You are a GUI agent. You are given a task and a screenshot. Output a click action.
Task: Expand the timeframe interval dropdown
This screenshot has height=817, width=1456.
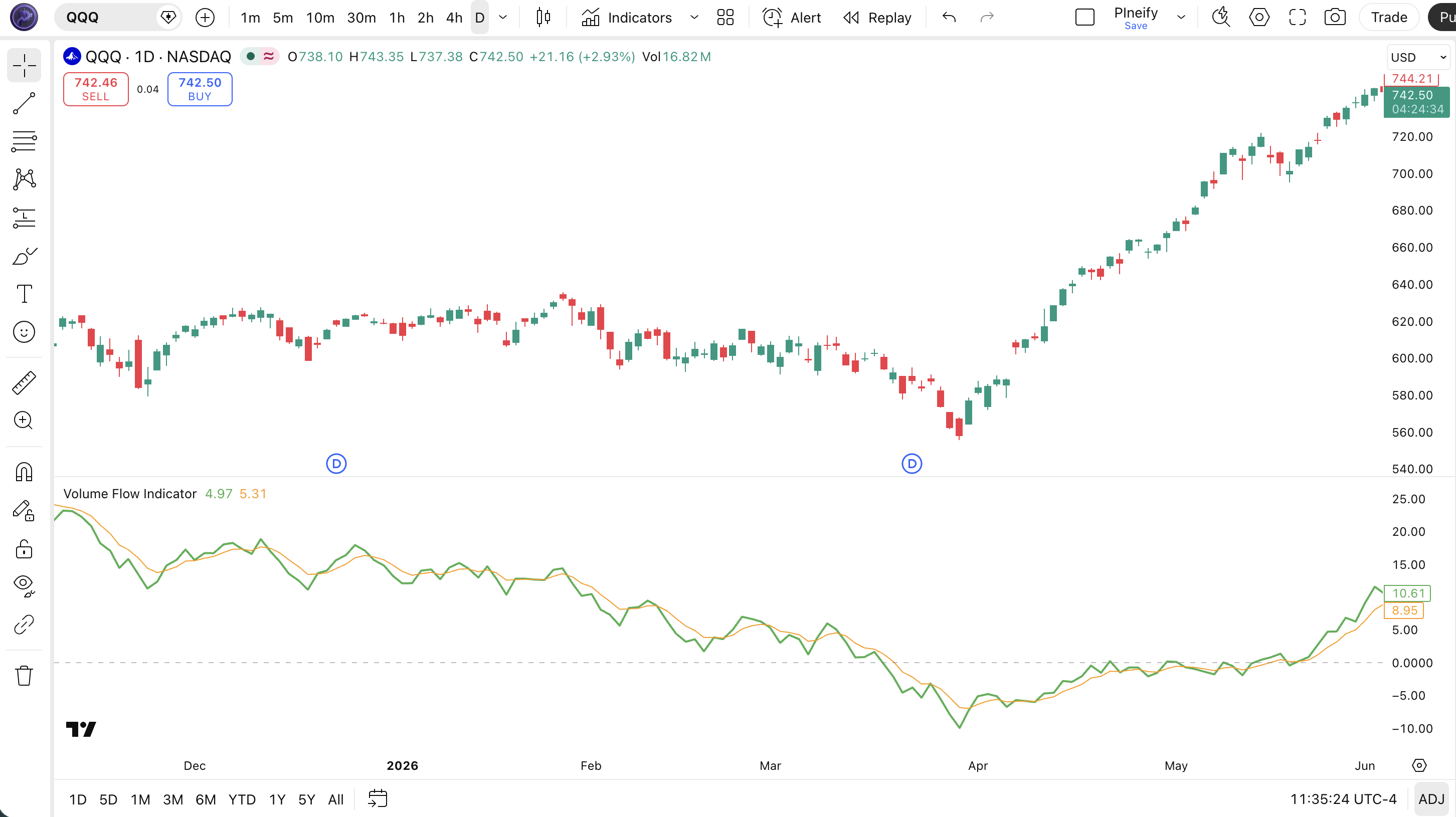pyautogui.click(x=503, y=18)
